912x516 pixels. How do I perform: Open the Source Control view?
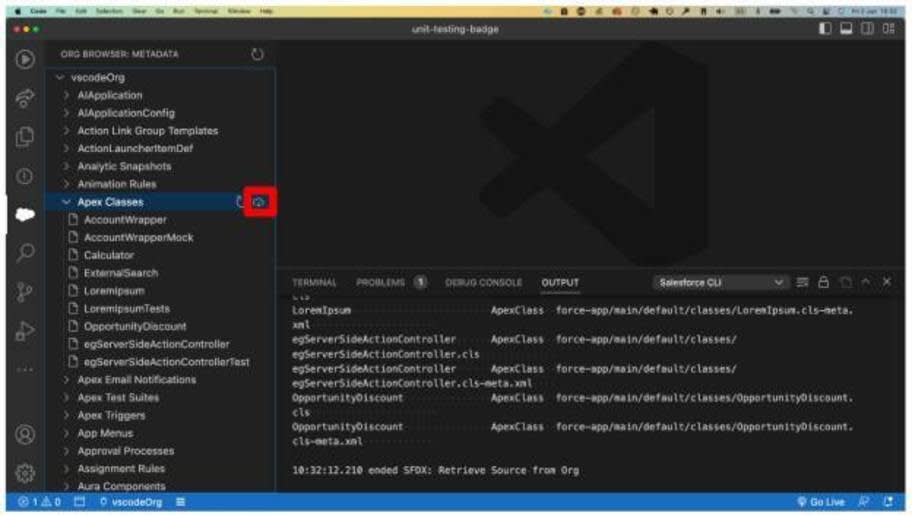point(25,292)
